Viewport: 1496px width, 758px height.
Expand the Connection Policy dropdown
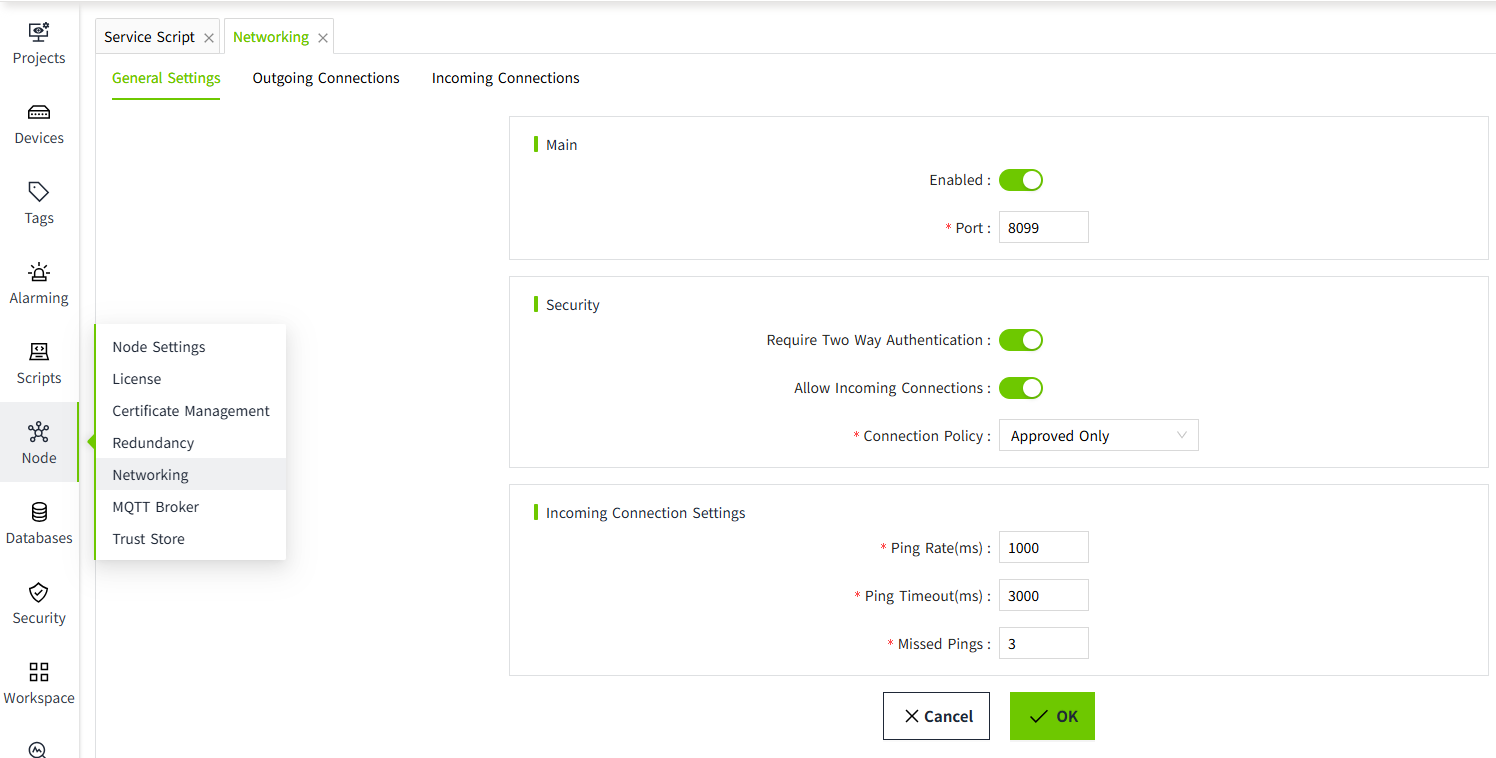click(1098, 436)
